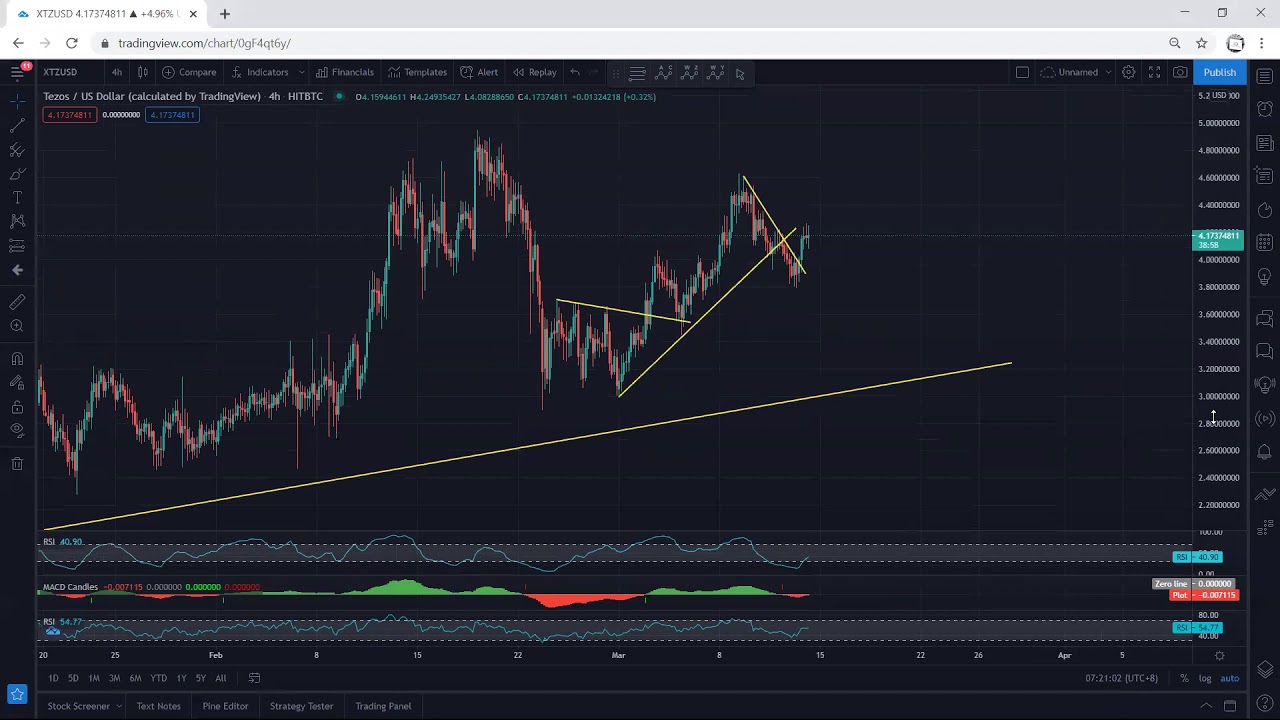Image resolution: width=1280 pixels, height=720 pixels.
Task: Select the 3M date range
Action: (x=114, y=678)
